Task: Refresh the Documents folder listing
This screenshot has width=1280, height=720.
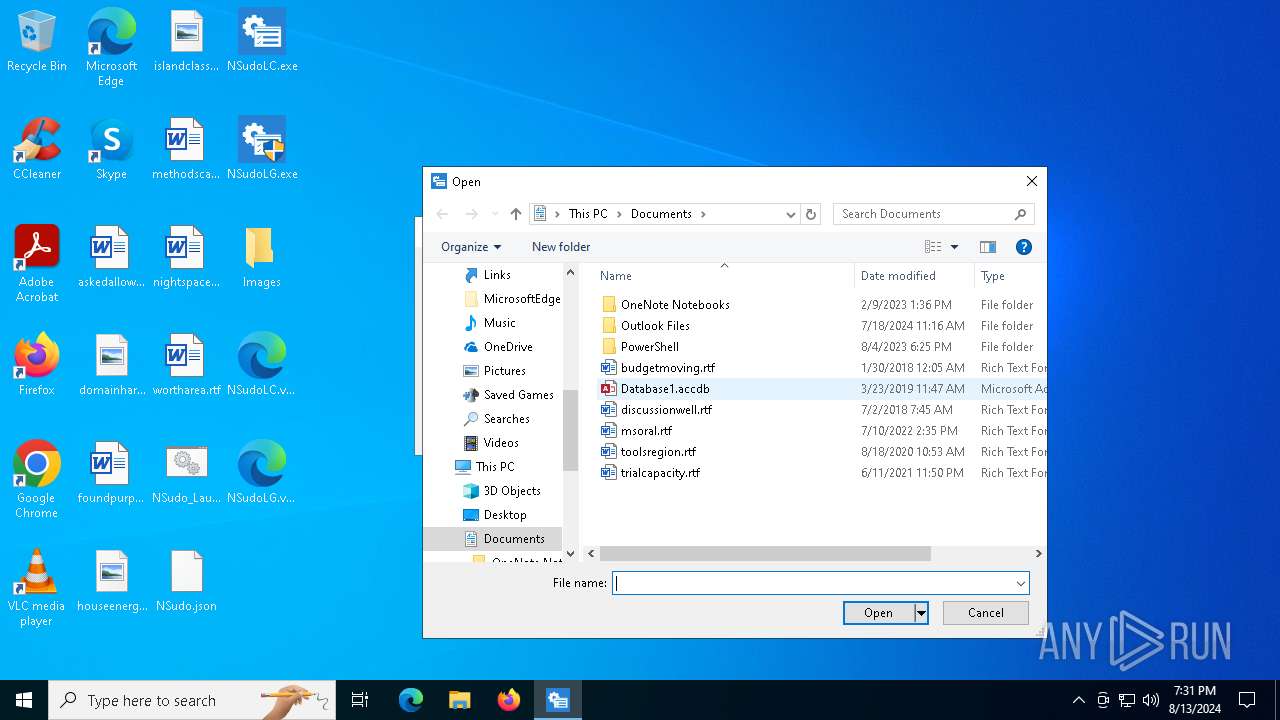Action: [x=811, y=214]
